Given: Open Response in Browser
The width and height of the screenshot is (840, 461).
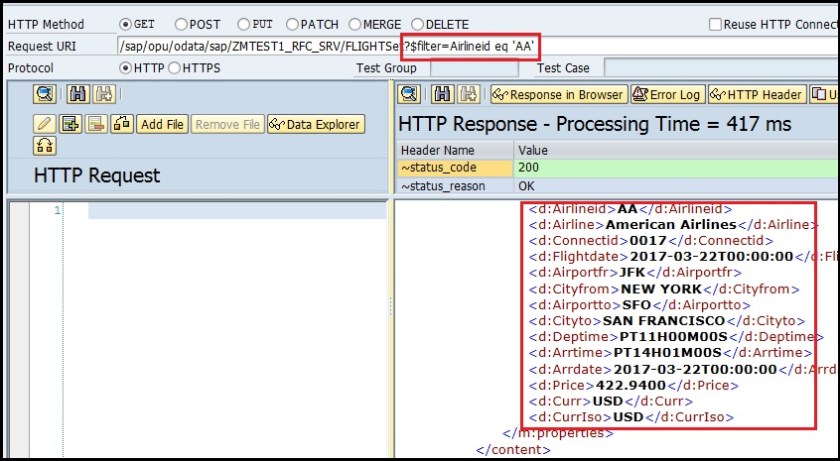Looking at the screenshot, I should (x=559, y=94).
